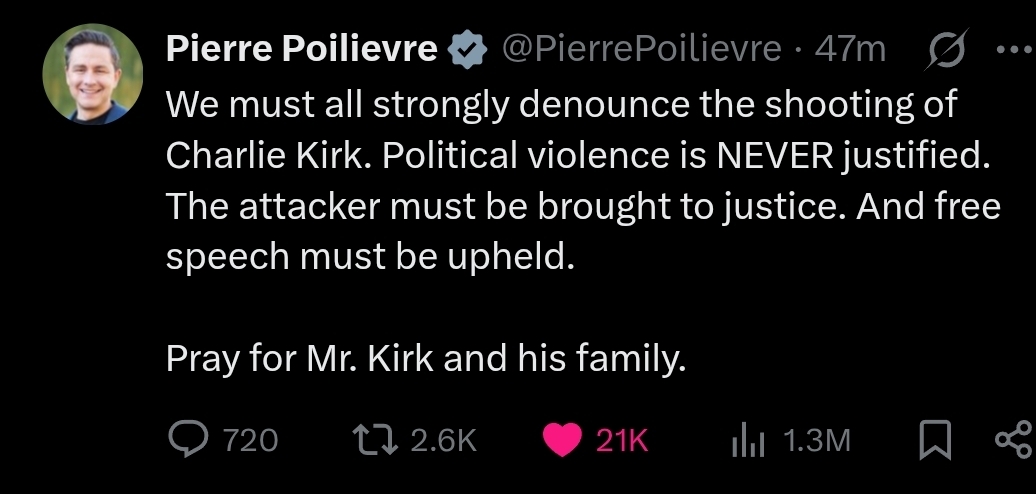Screen dimensions: 1036x494
Task: Bookmark this post
Action: [935, 440]
